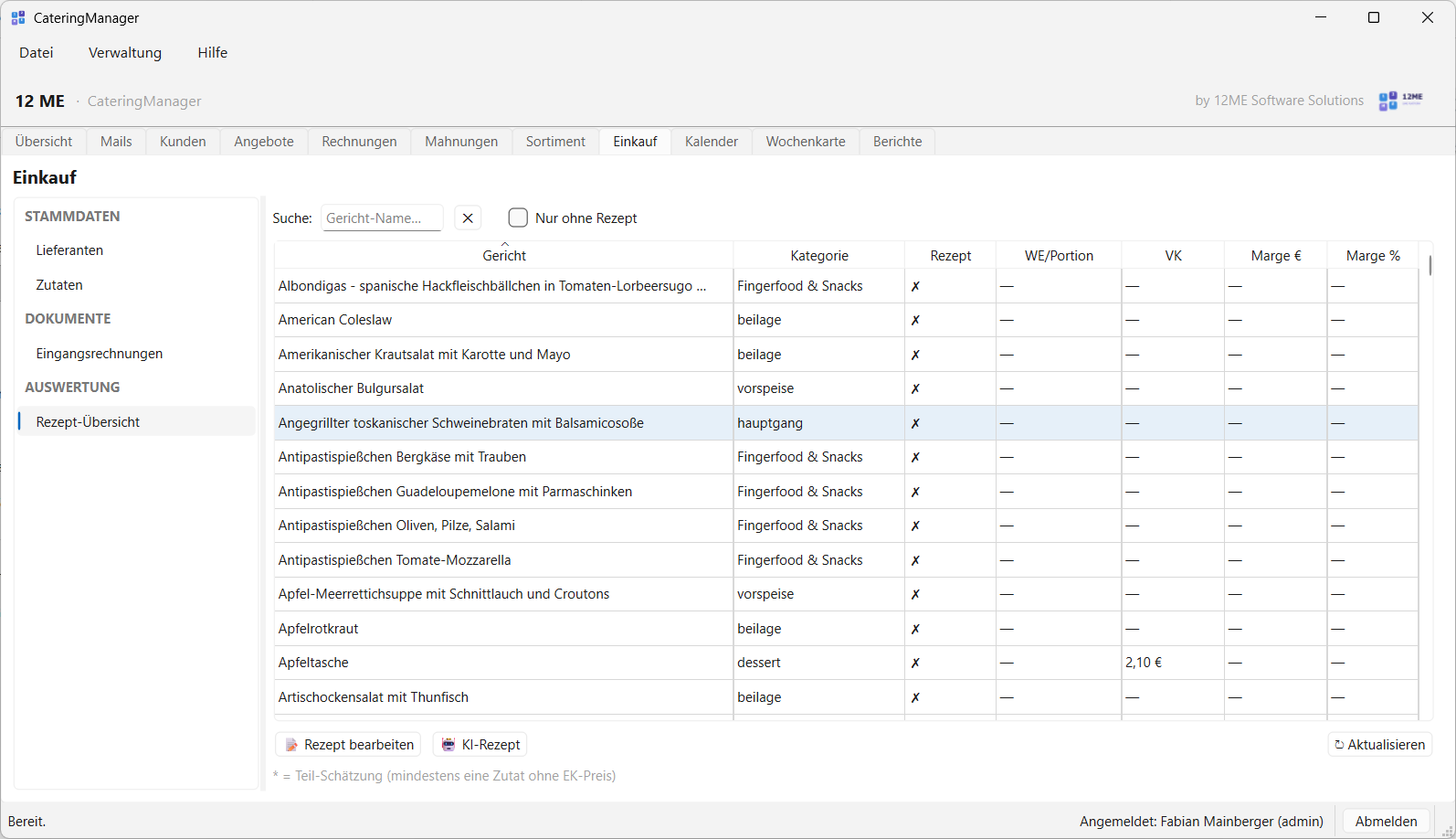The image size is (1456, 839).
Task: Click the CateringManager app icon in title bar
Action: point(18,17)
